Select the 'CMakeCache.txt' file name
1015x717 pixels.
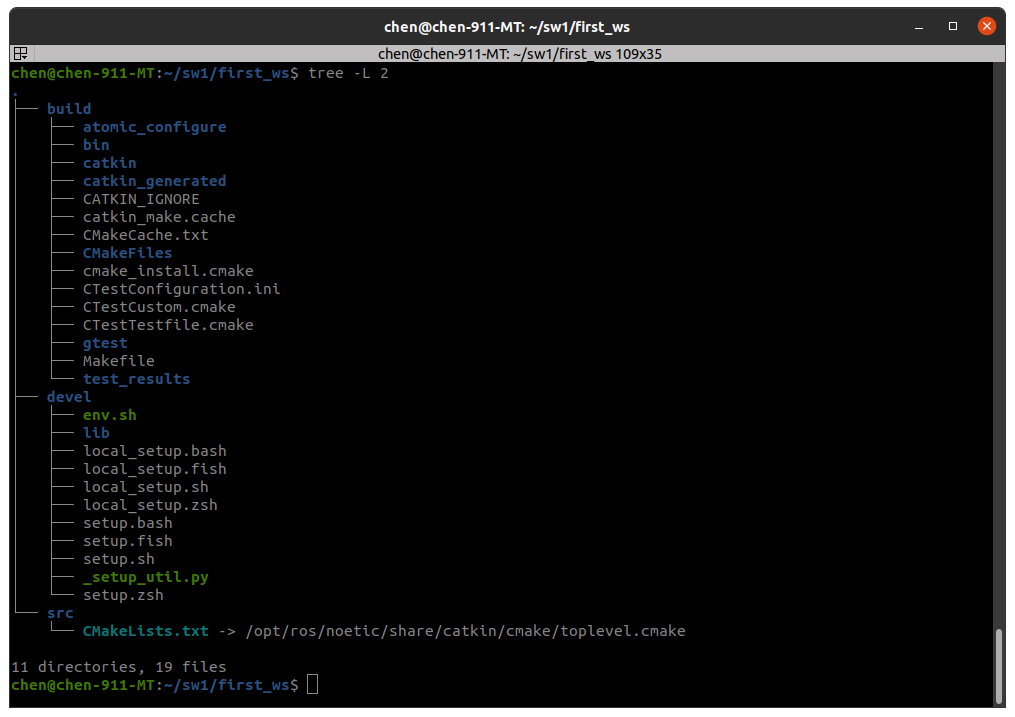[x=146, y=235]
